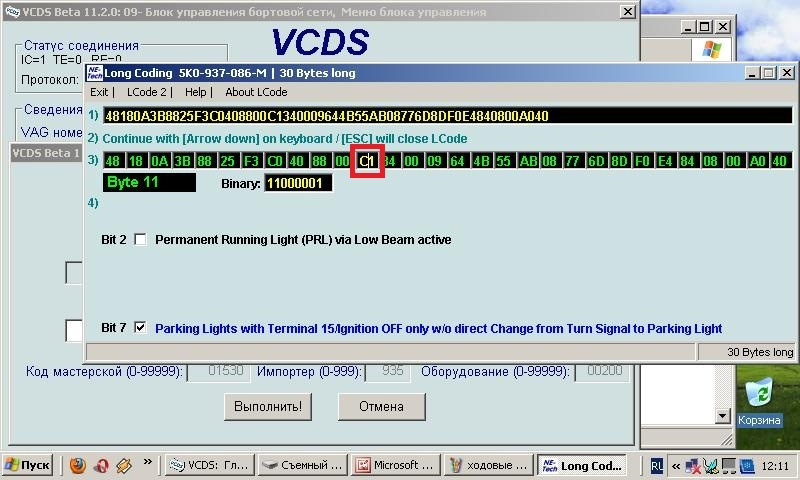
Task: Click the Windows logo in background window
Action: tap(712, 50)
